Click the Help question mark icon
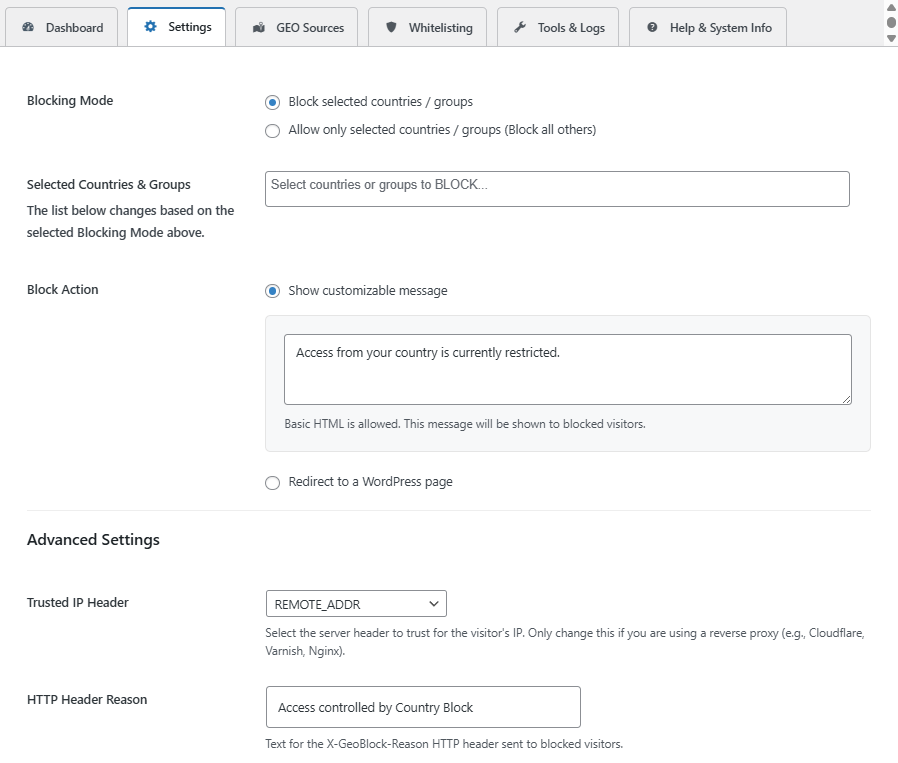898x763 pixels. (652, 28)
